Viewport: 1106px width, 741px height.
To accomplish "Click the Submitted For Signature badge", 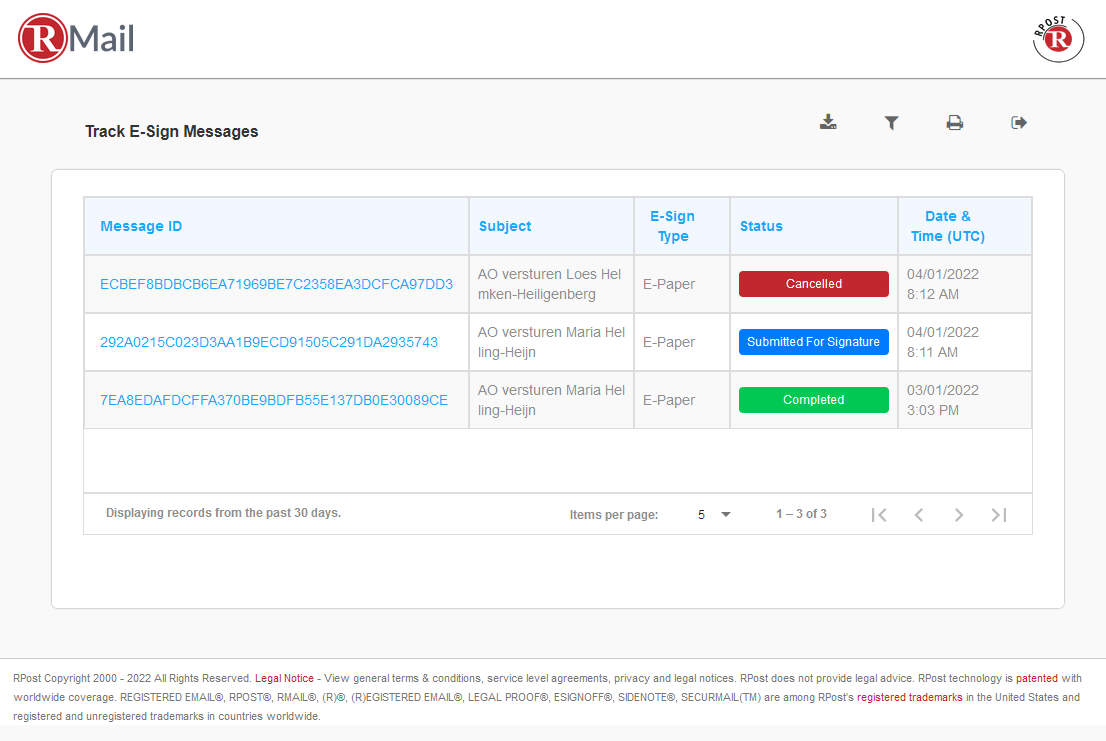I will [813, 342].
